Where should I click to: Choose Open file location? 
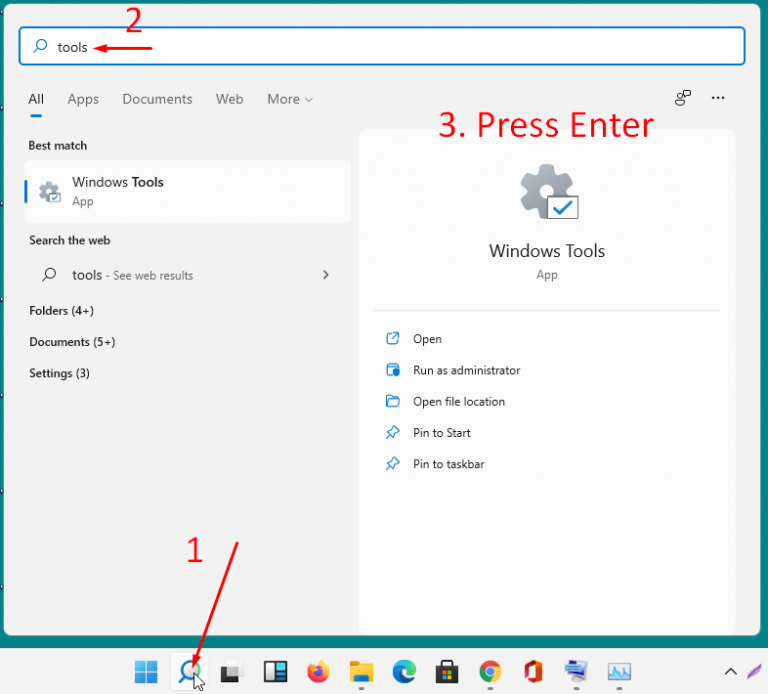click(458, 402)
